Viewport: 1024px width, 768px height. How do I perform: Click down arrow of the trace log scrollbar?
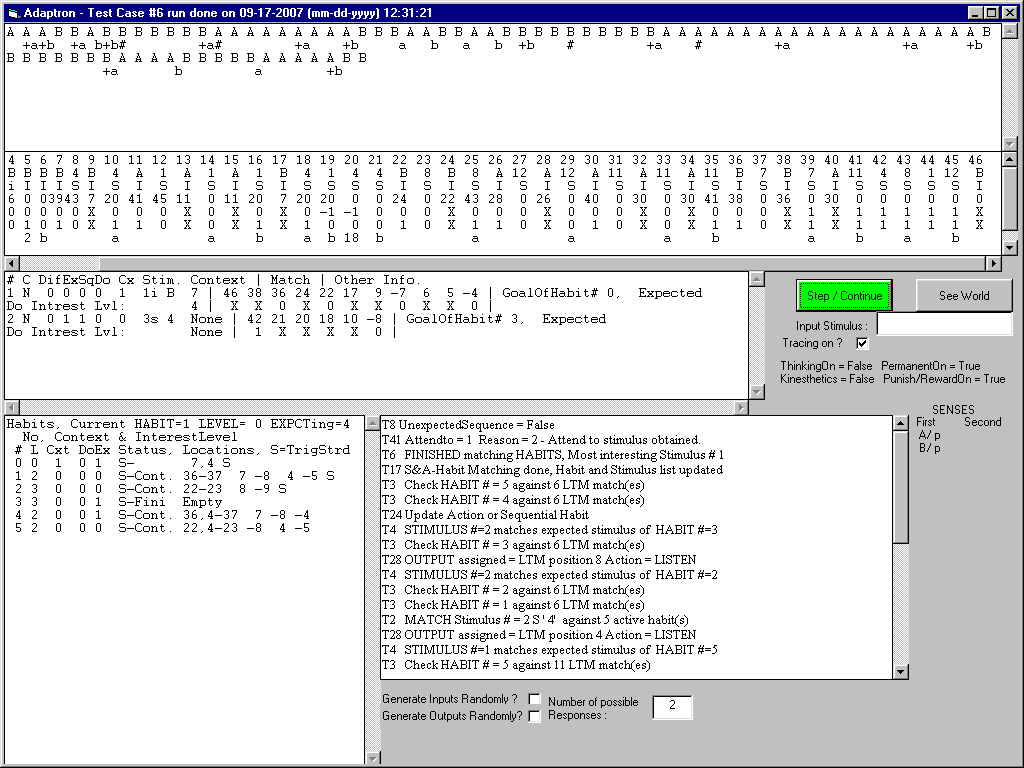coord(901,671)
